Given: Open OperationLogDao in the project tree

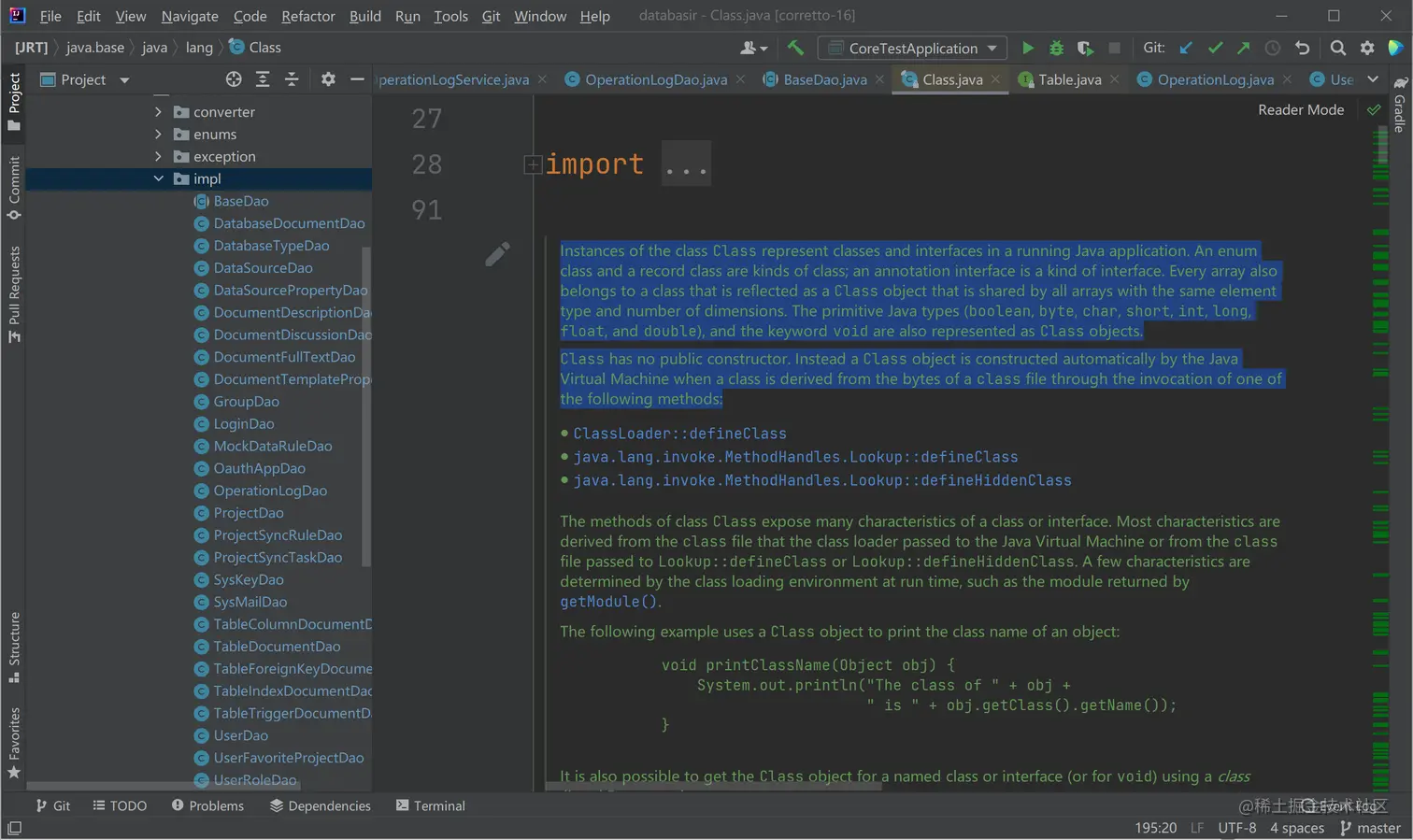Looking at the screenshot, I should click(x=270, y=491).
